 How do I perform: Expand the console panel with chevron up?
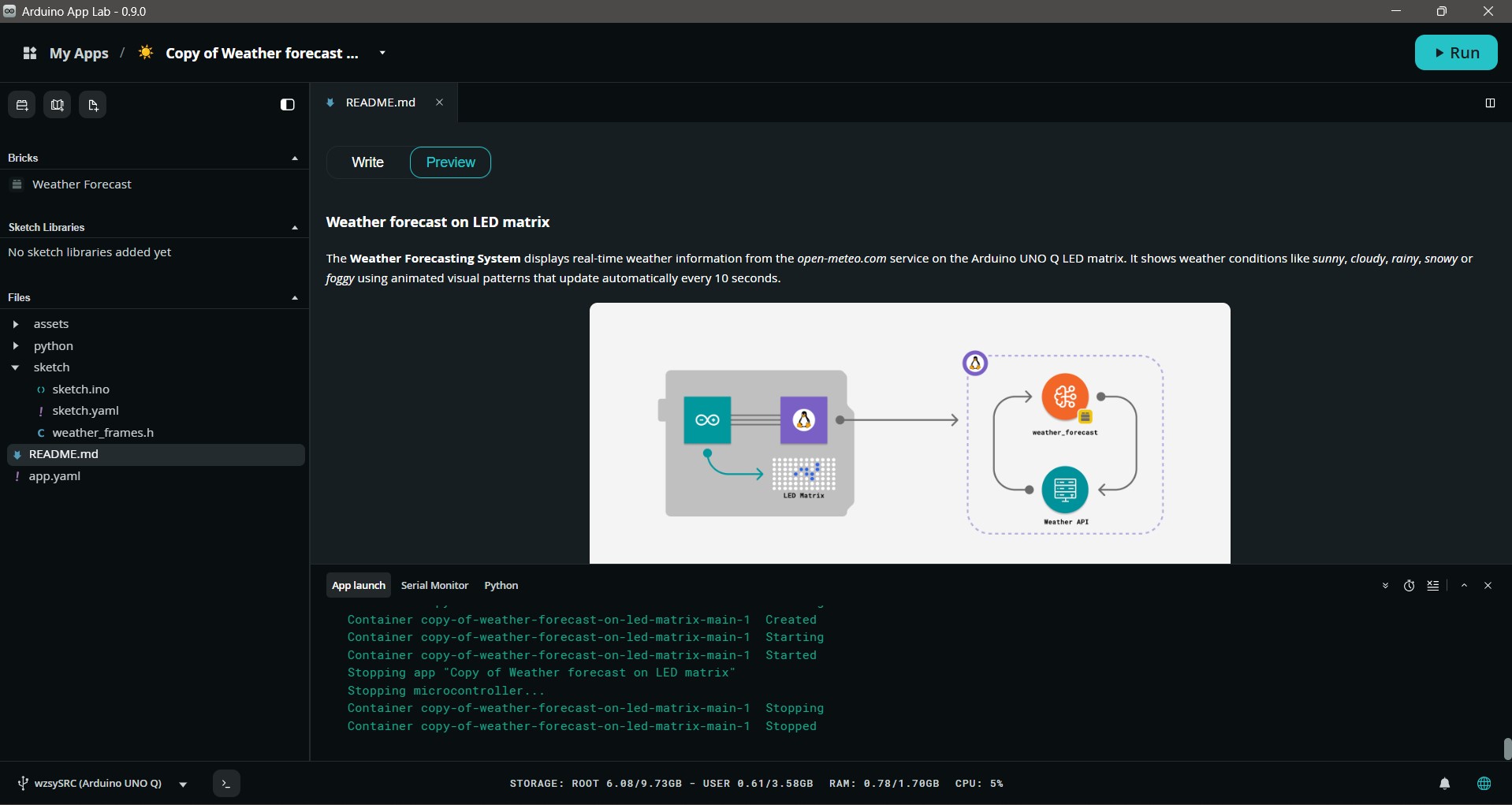(x=1464, y=586)
